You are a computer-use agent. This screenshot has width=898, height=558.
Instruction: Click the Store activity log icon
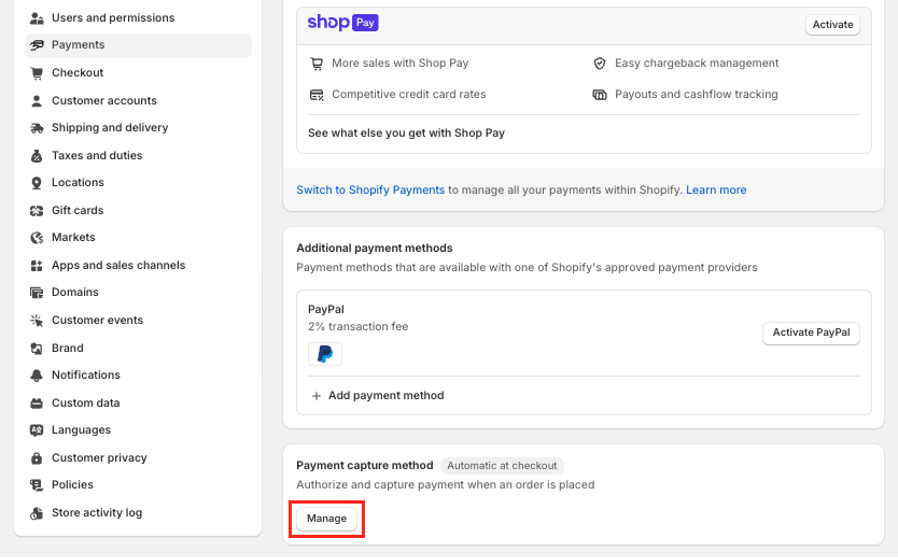[x=37, y=513]
